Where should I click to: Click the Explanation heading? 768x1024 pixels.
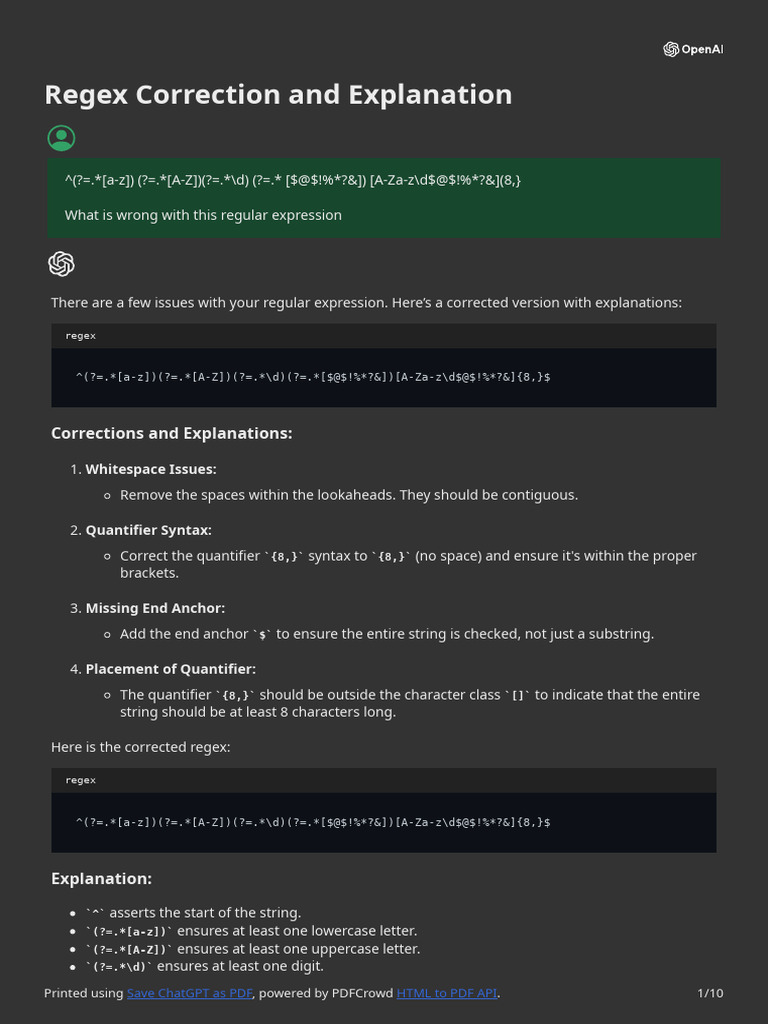pyautogui.click(x=101, y=879)
